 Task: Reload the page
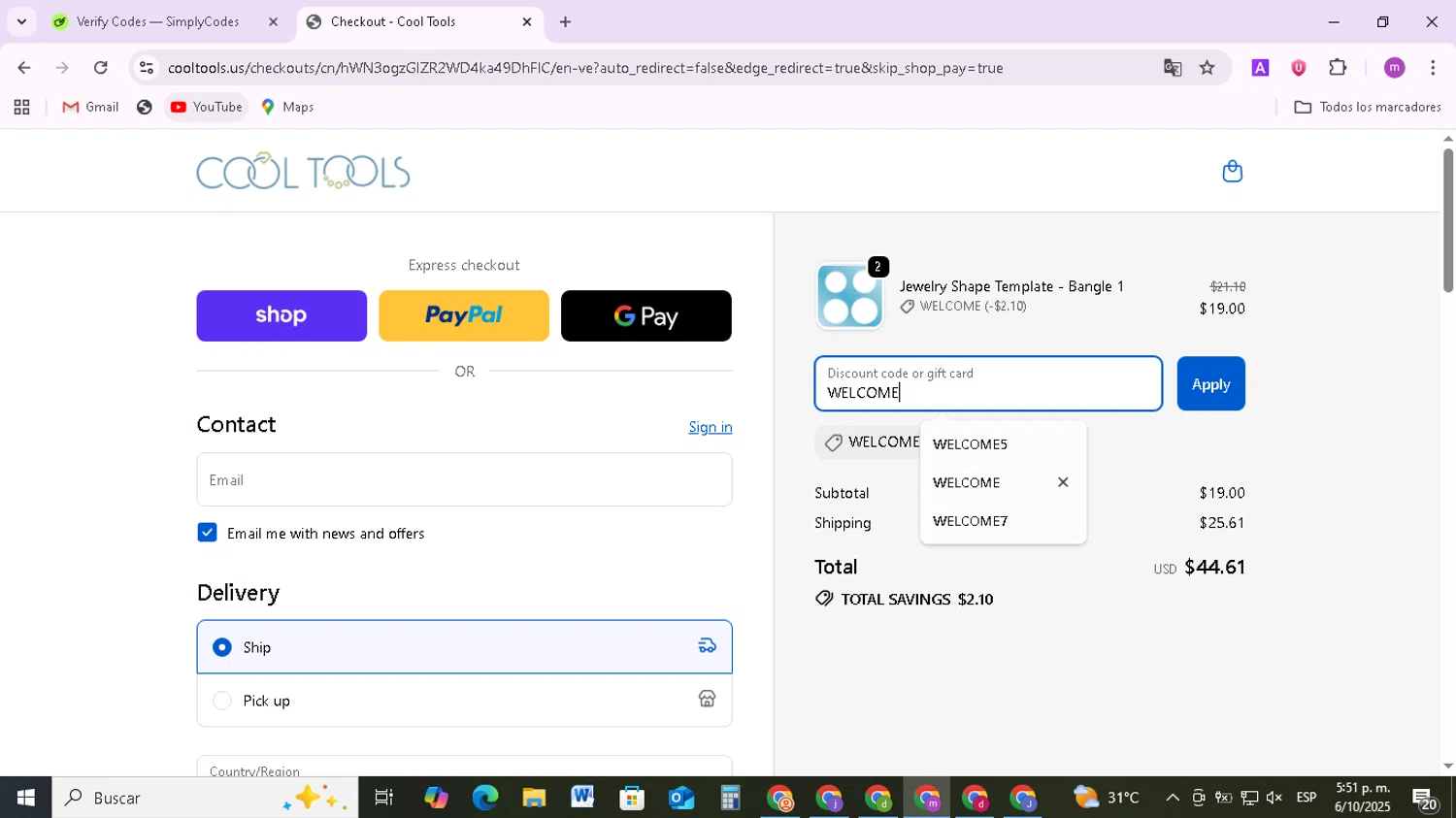coord(101,68)
